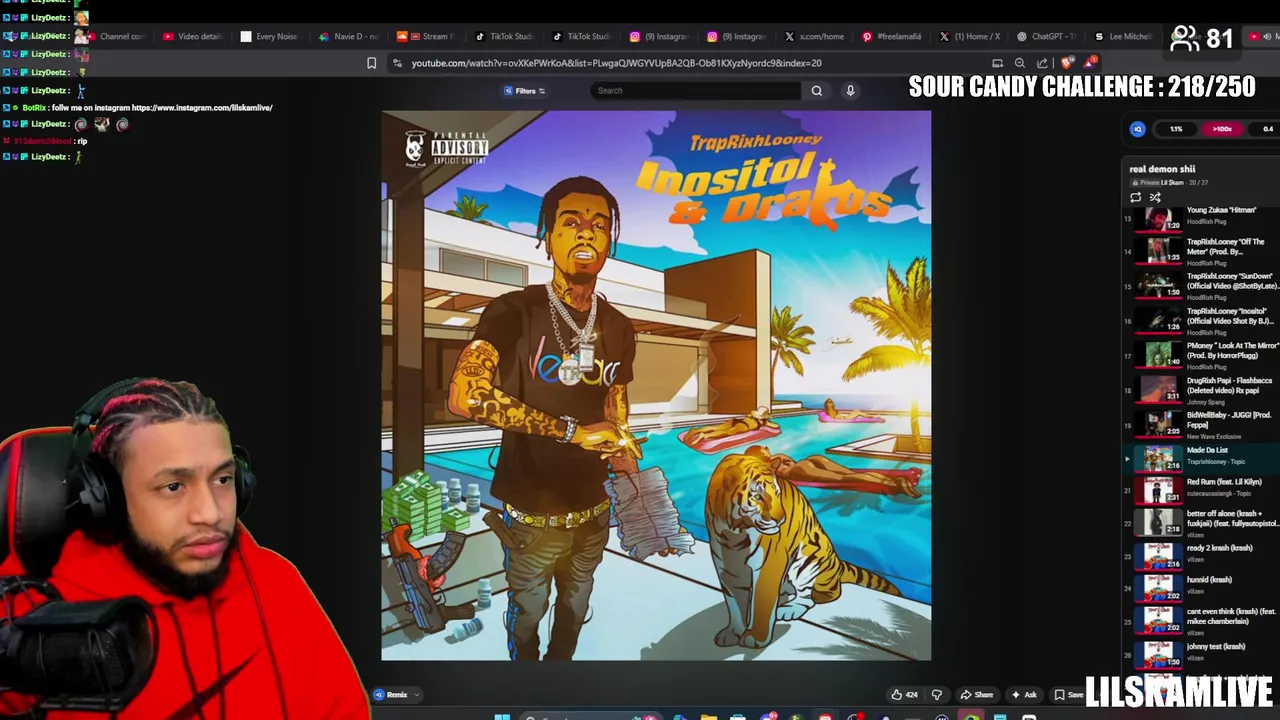1280x720 pixels.
Task: Switch to the Video details tab
Action: [x=192, y=36]
